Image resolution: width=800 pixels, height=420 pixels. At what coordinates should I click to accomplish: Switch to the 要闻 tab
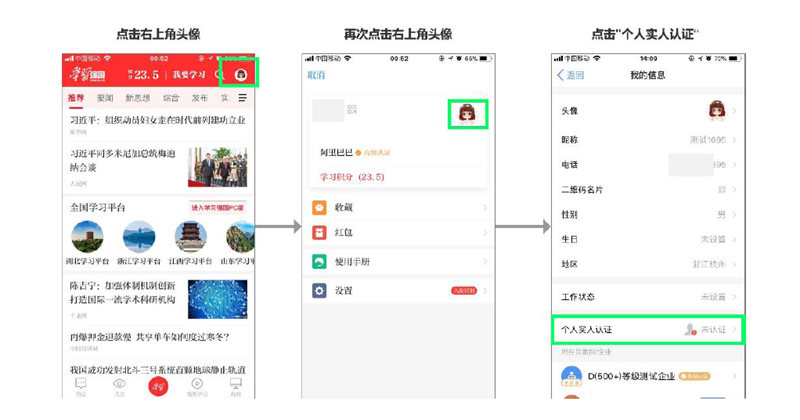105,99
